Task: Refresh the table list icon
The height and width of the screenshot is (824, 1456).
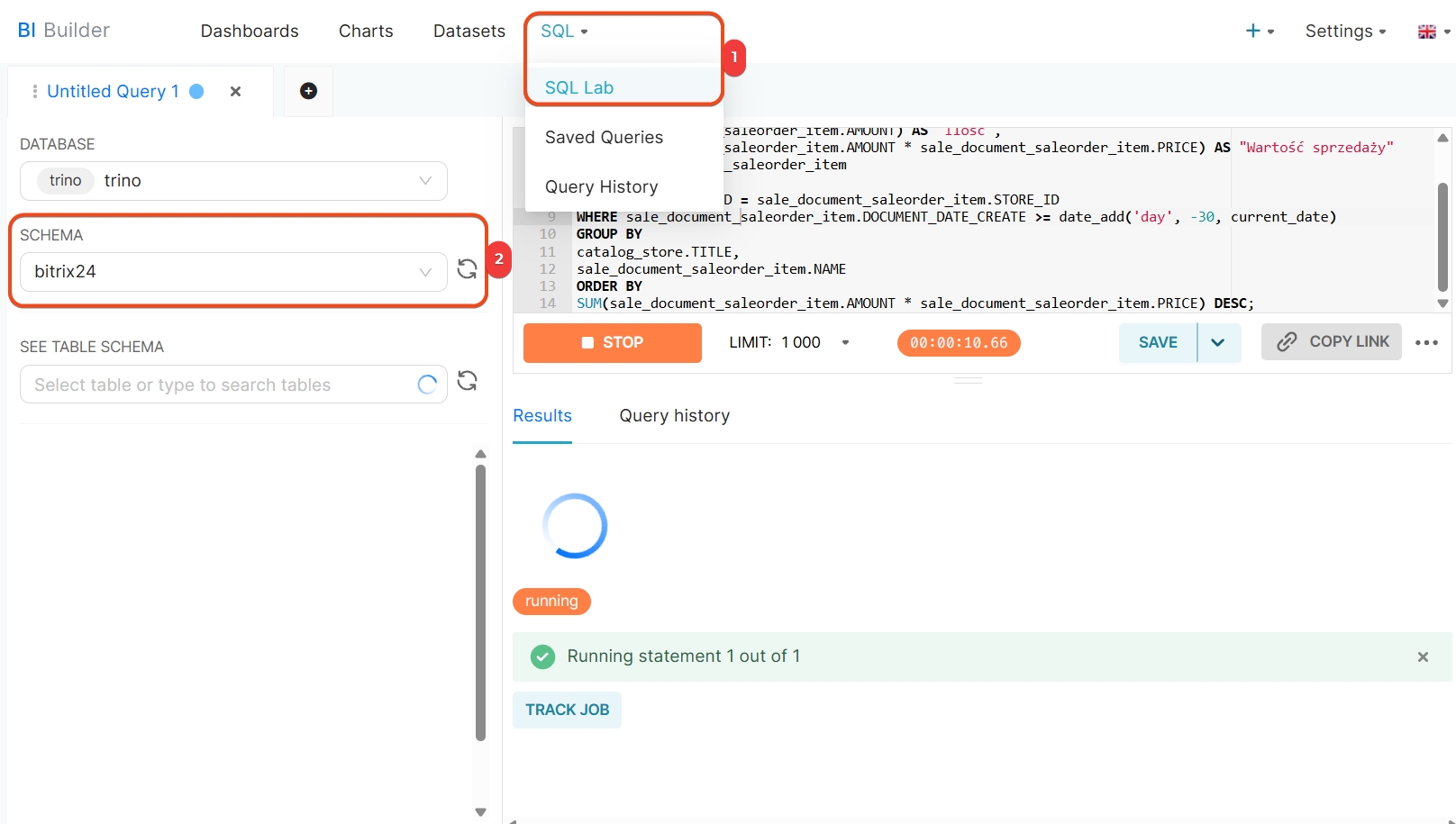Action: point(467,381)
